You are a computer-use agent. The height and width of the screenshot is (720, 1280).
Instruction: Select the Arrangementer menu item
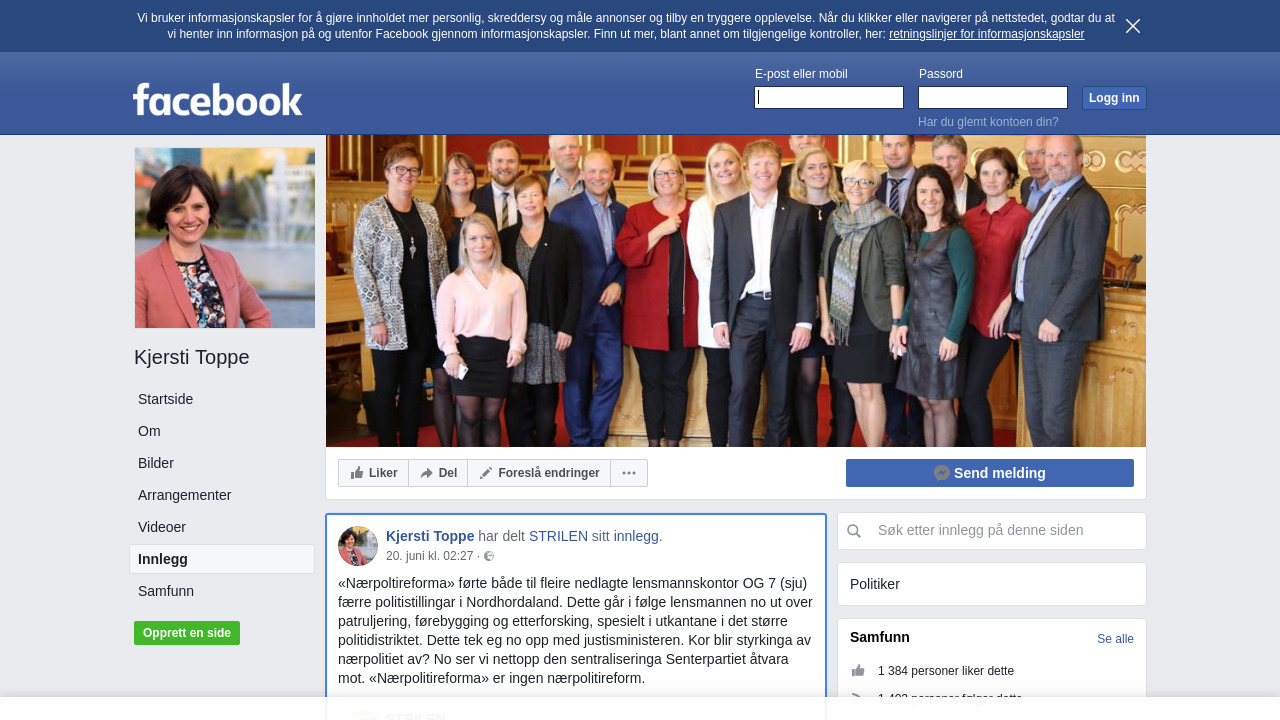(185, 495)
